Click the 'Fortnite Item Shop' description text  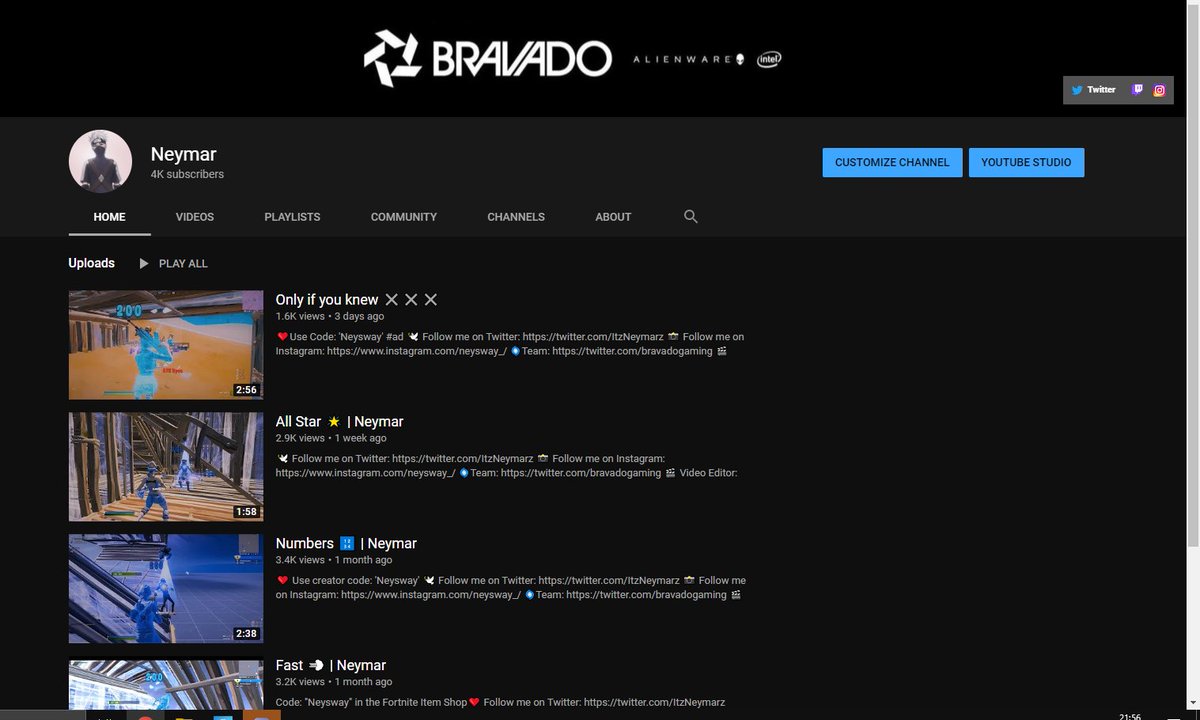(x=500, y=703)
